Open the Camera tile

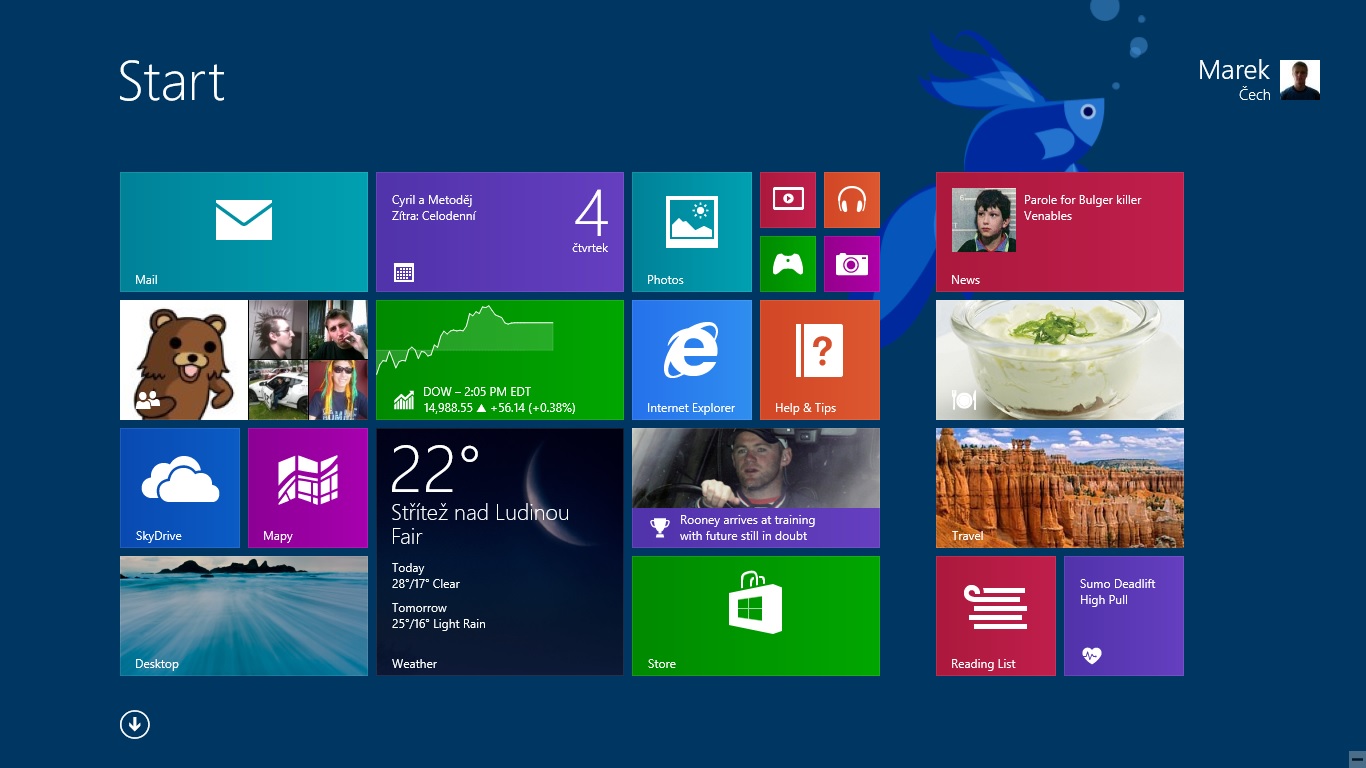pos(852,264)
